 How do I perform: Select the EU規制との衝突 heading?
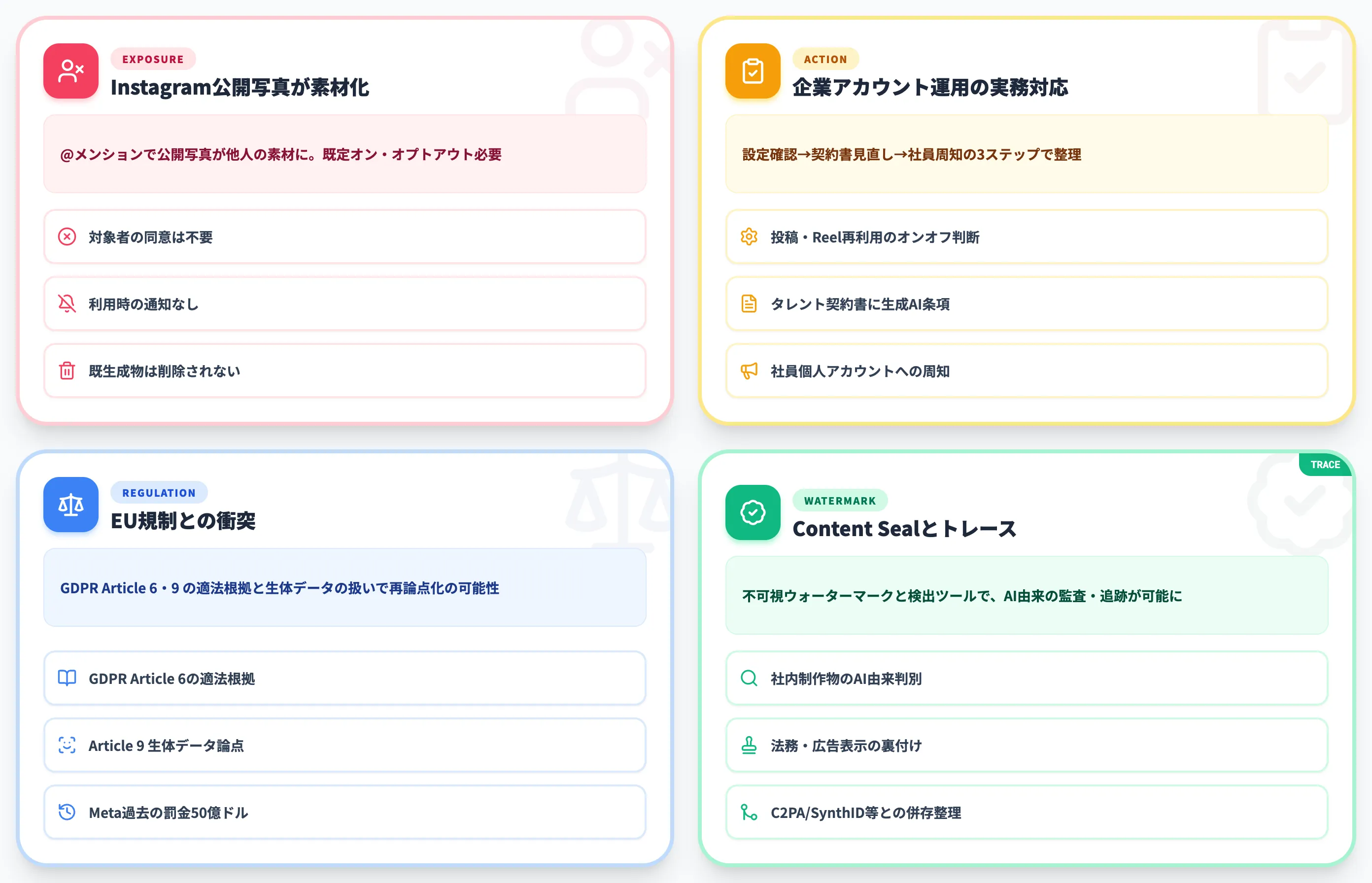(183, 521)
